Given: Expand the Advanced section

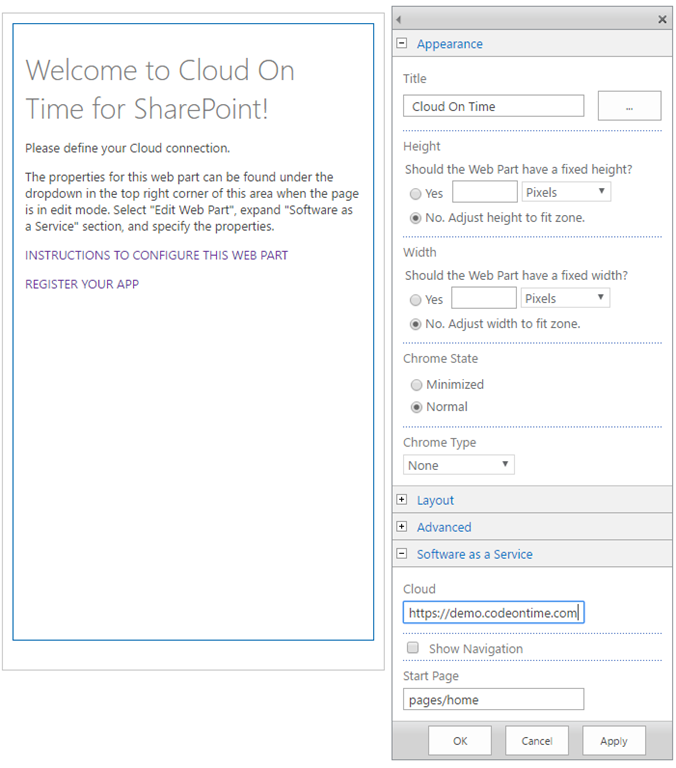Looking at the screenshot, I should 402,527.
